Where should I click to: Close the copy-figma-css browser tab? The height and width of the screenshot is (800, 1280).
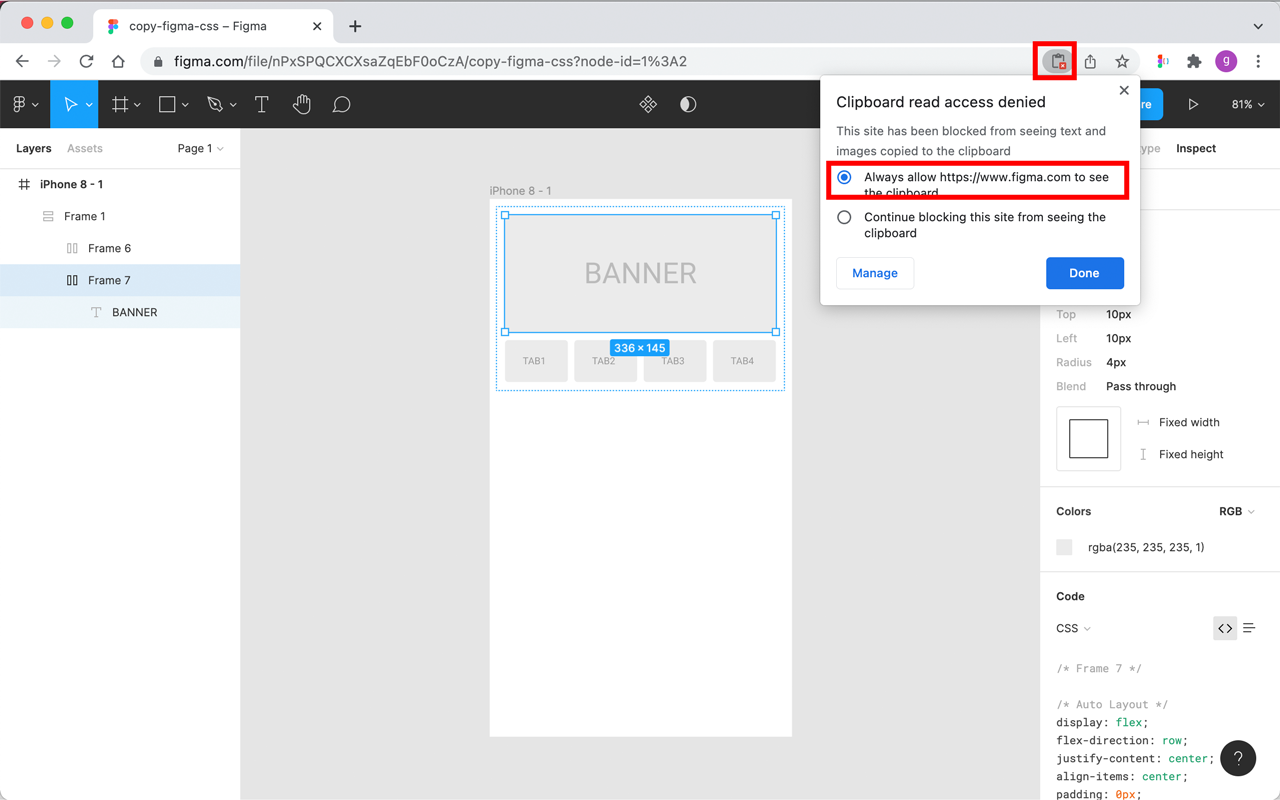click(x=317, y=26)
